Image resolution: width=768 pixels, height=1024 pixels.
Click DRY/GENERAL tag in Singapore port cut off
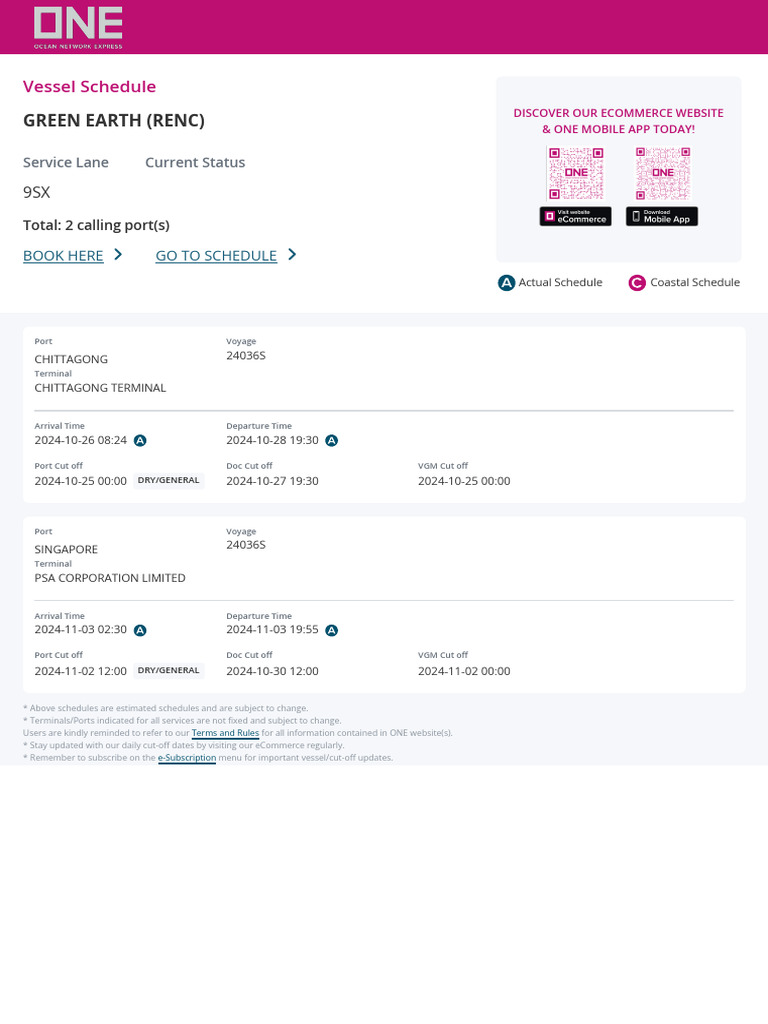pos(168,671)
